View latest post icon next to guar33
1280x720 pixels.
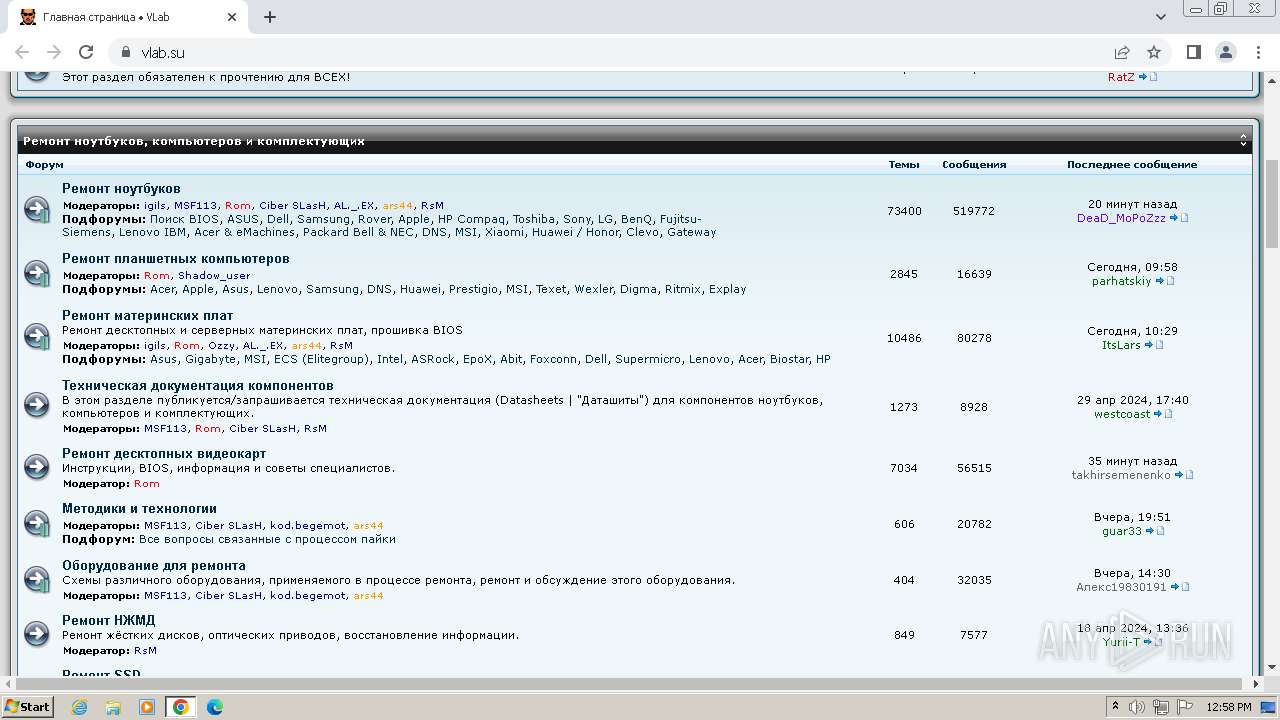tap(1155, 531)
